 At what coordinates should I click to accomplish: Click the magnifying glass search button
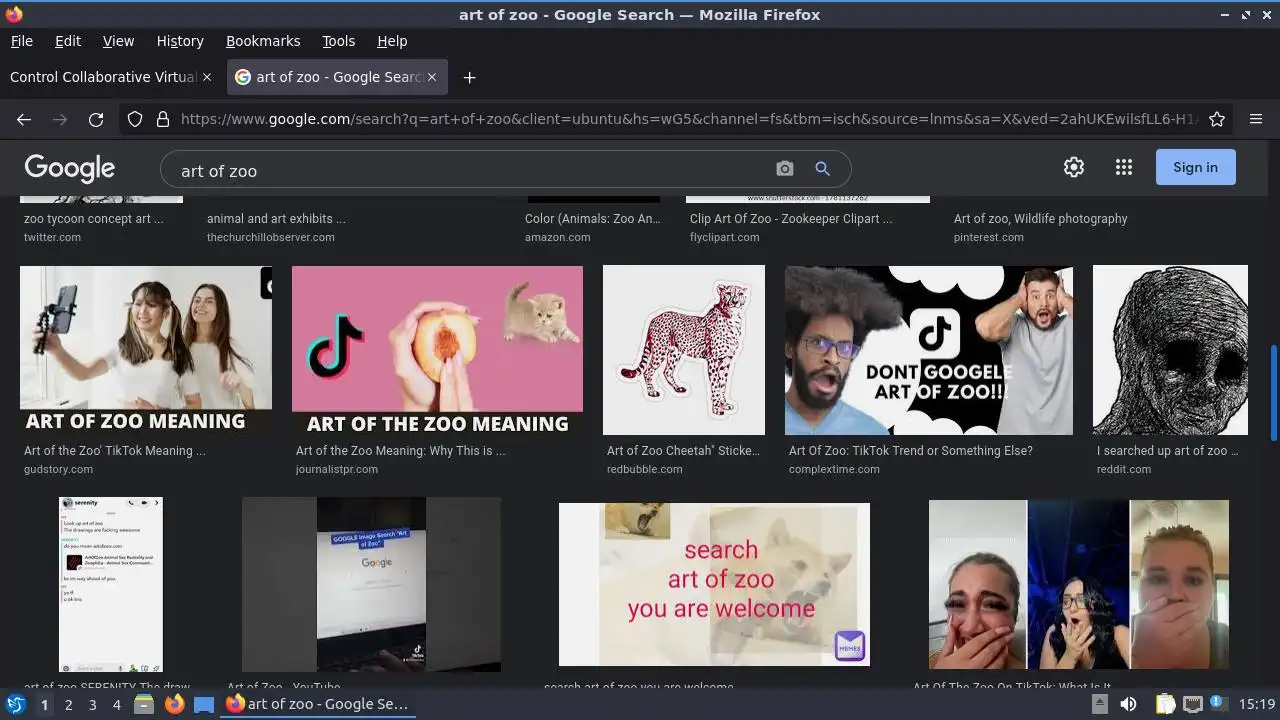tap(822, 169)
